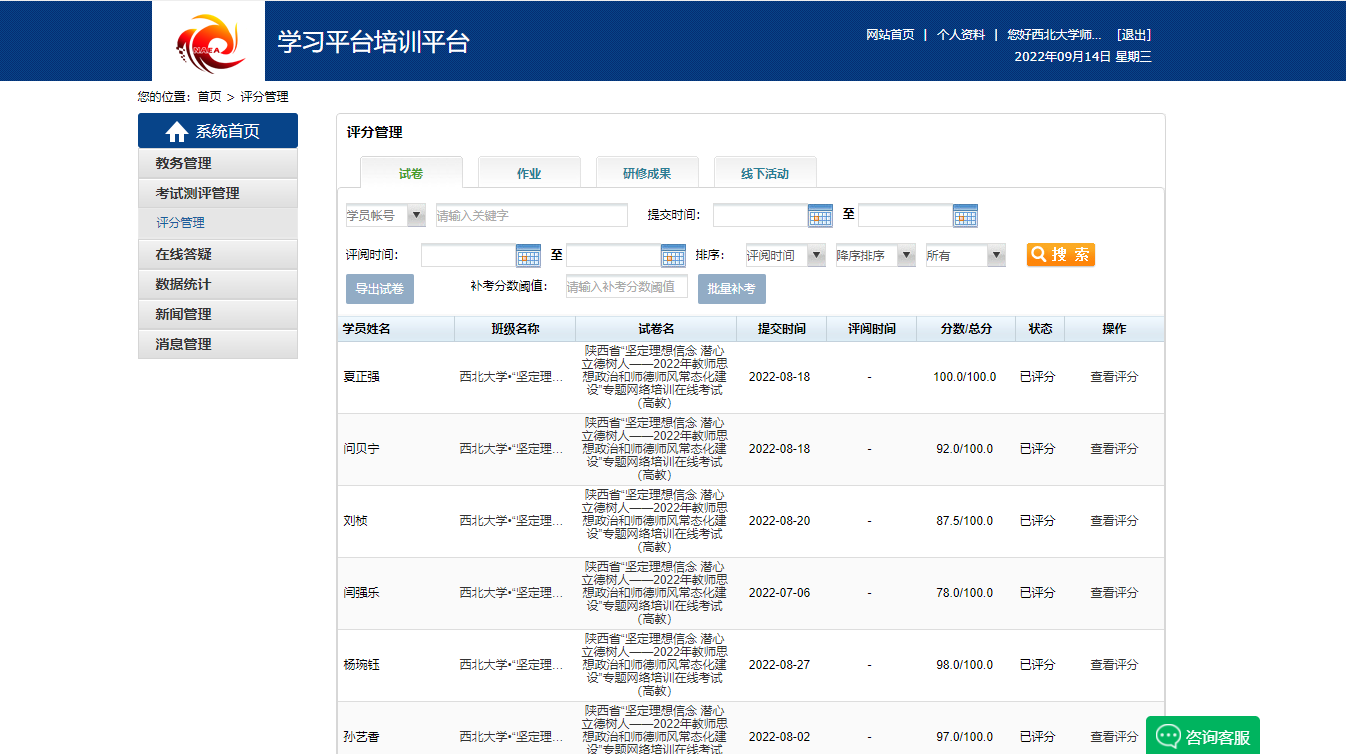Expand 教务管理 in the sidebar menu
This screenshot has width=1346, height=754.
[218, 163]
